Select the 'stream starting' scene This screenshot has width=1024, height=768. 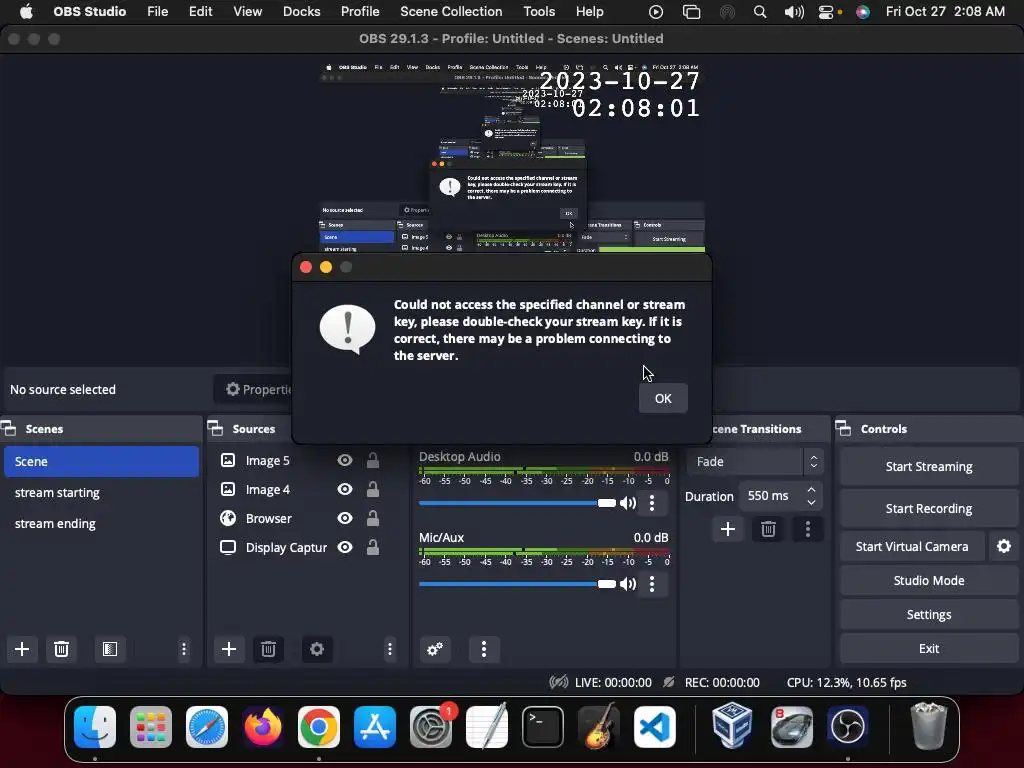101,492
